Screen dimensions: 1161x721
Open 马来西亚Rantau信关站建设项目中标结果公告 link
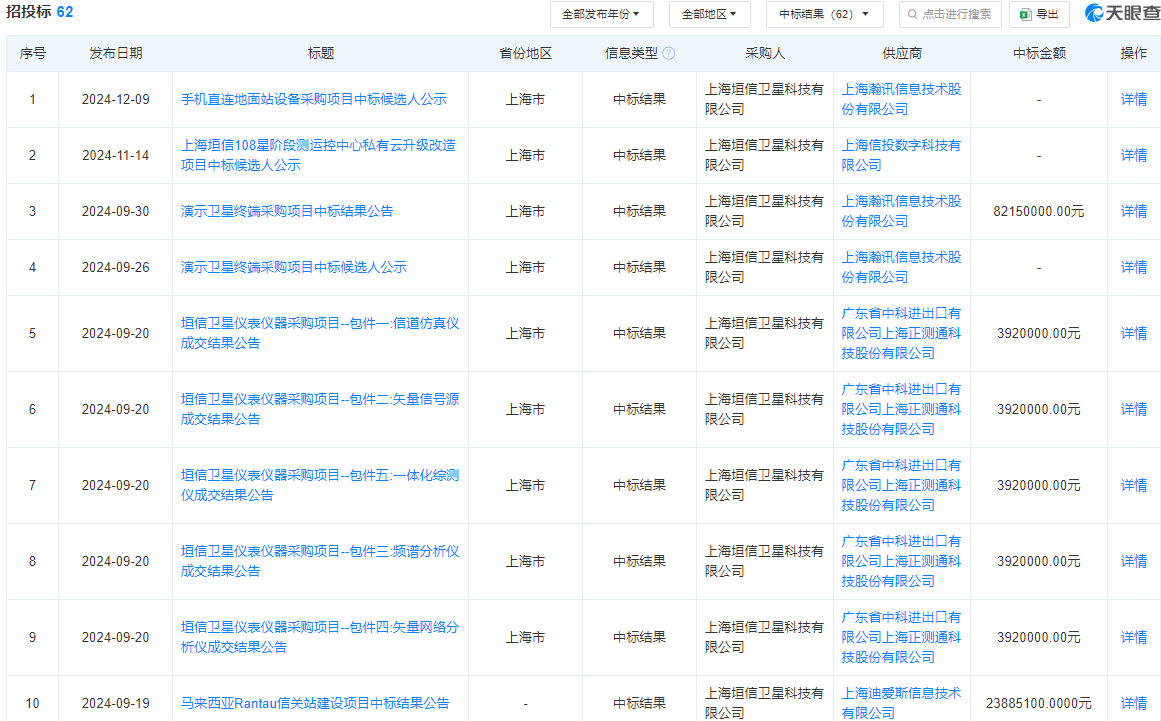315,703
